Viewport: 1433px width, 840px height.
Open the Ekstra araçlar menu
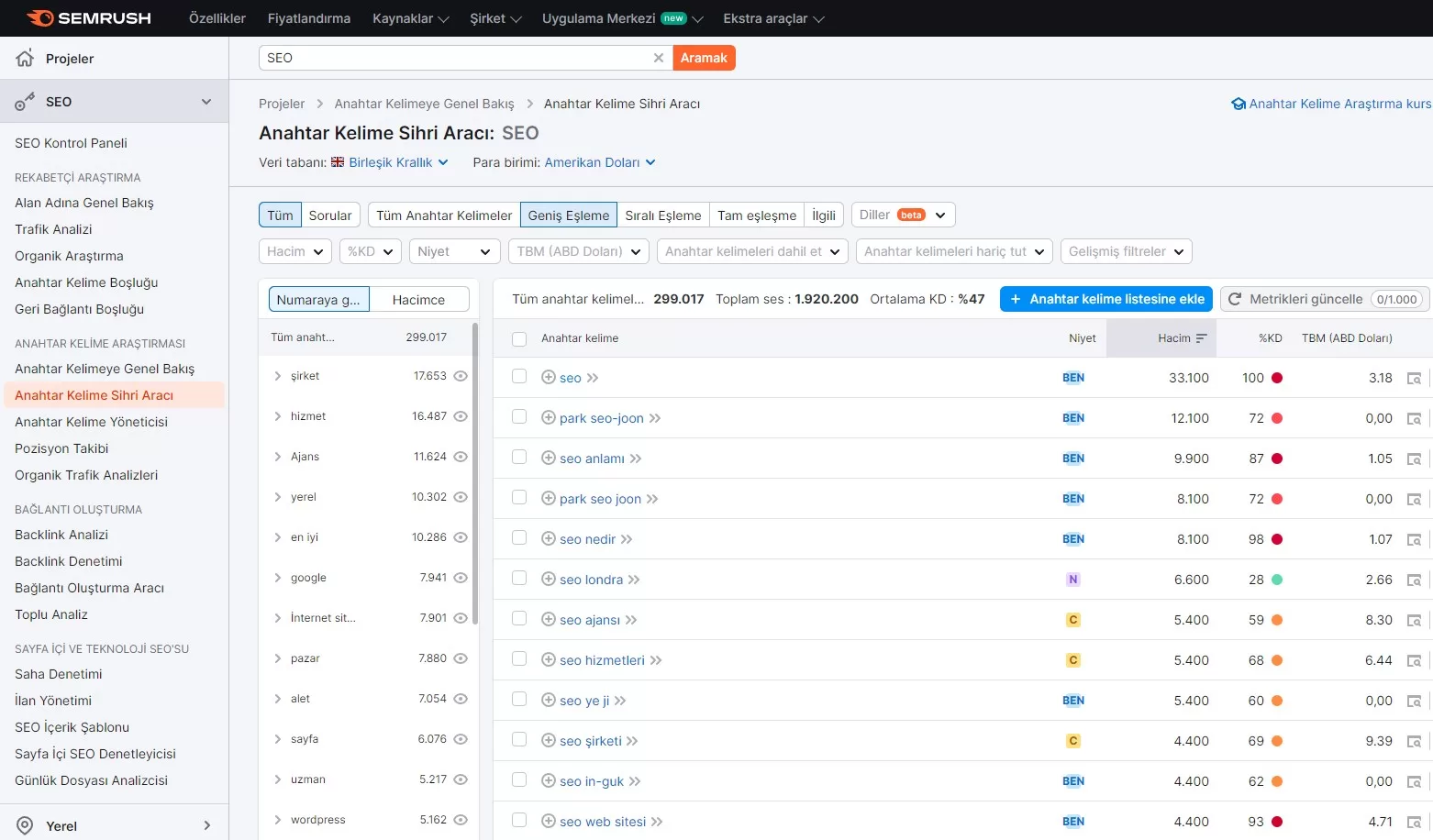773,18
